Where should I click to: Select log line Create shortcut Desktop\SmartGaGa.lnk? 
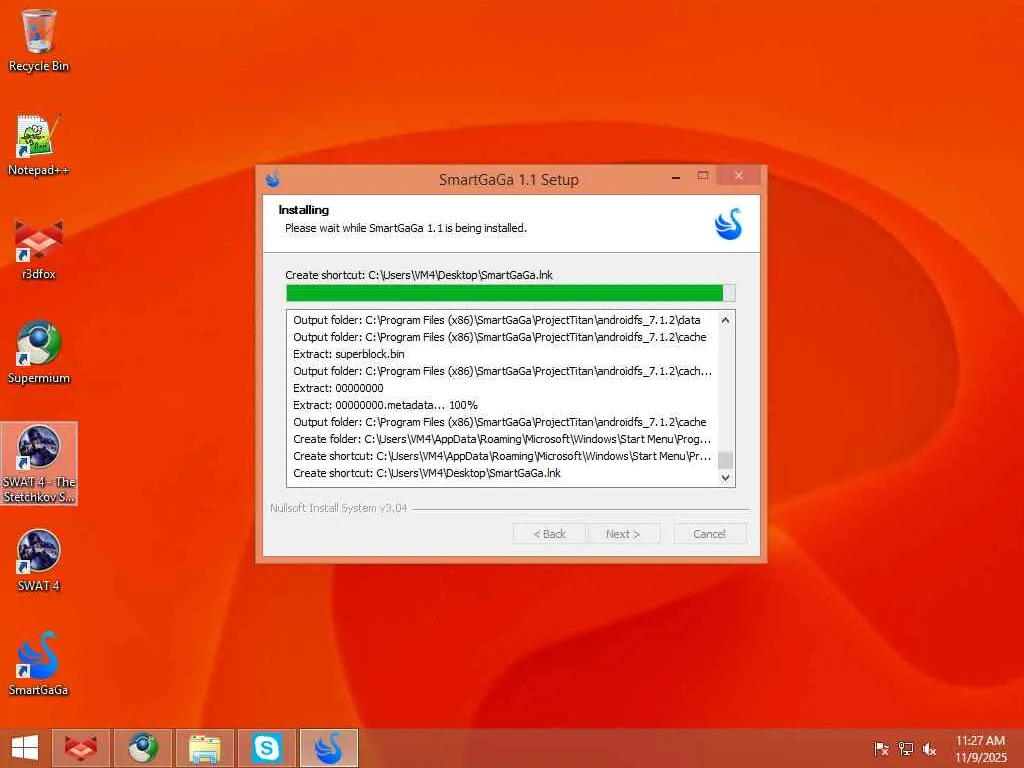coord(426,473)
